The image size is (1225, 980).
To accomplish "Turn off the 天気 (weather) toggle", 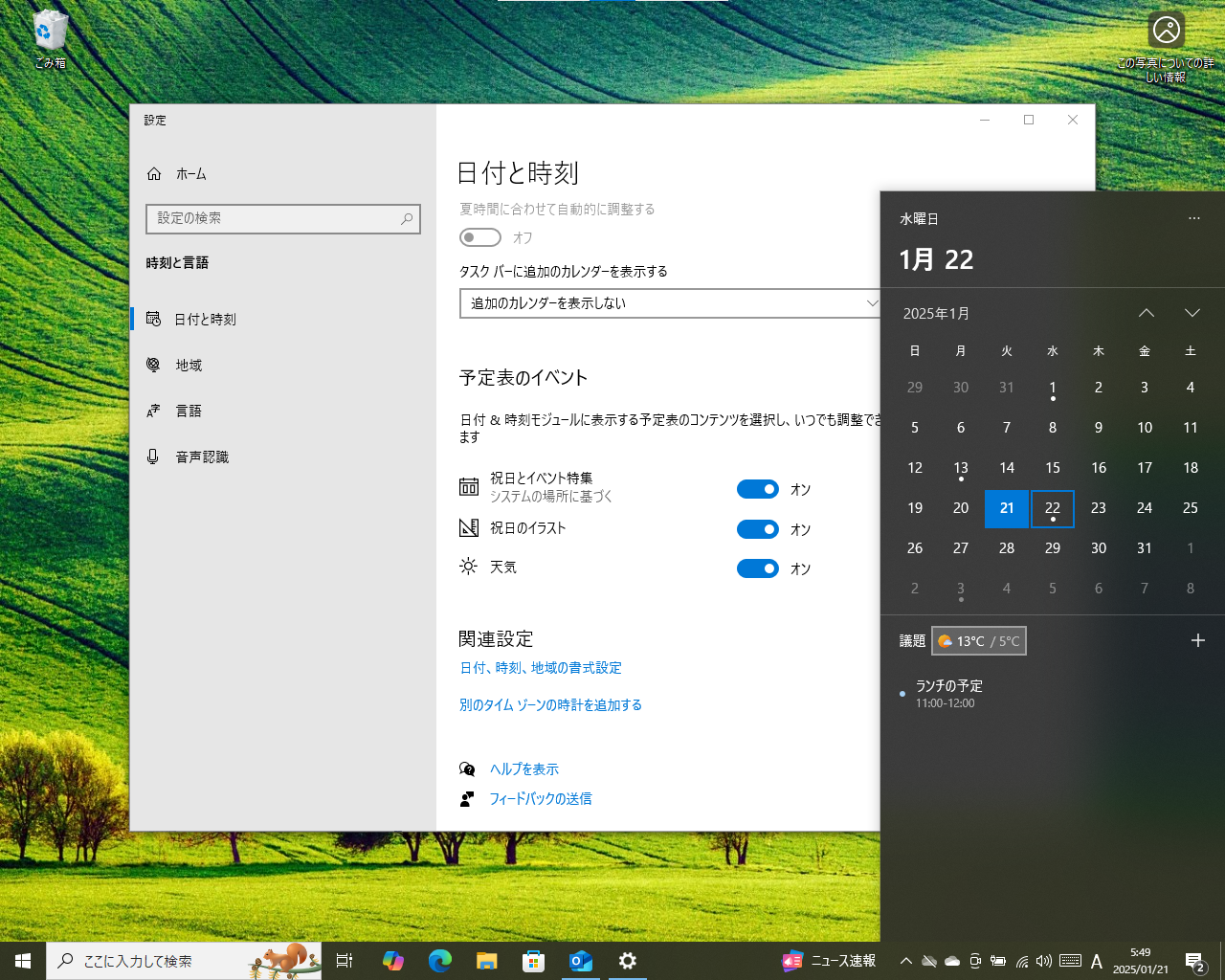I will (758, 568).
